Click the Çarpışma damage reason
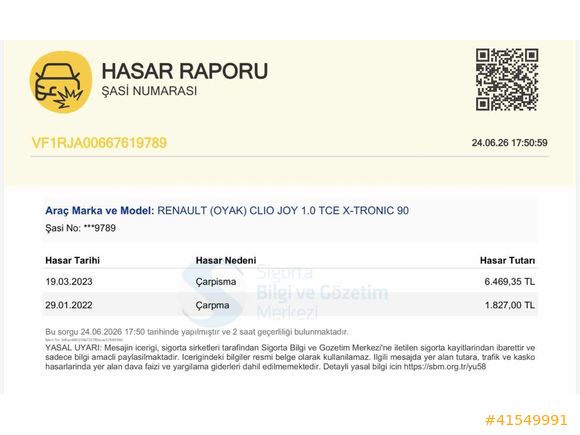This screenshot has height=435, width=580. click(x=216, y=282)
